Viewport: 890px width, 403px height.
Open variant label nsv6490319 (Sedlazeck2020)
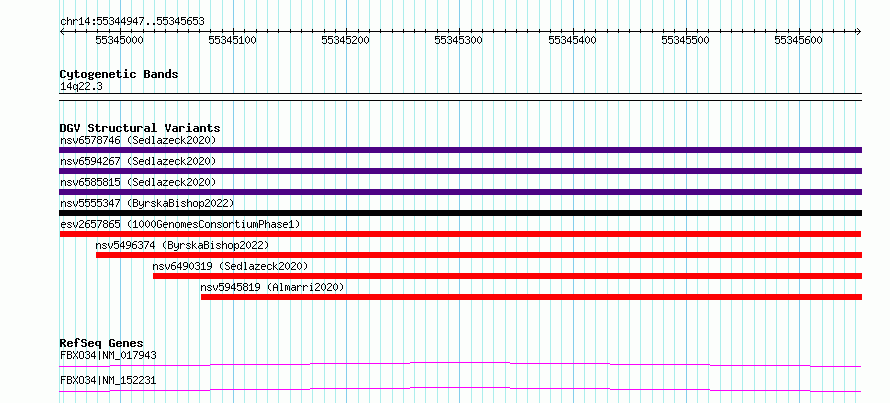tap(230, 266)
